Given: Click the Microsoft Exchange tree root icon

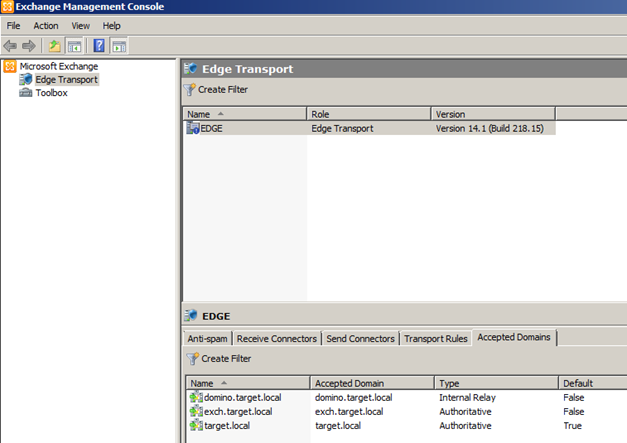Looking at the screenshot, I should [x=10, y=66].
